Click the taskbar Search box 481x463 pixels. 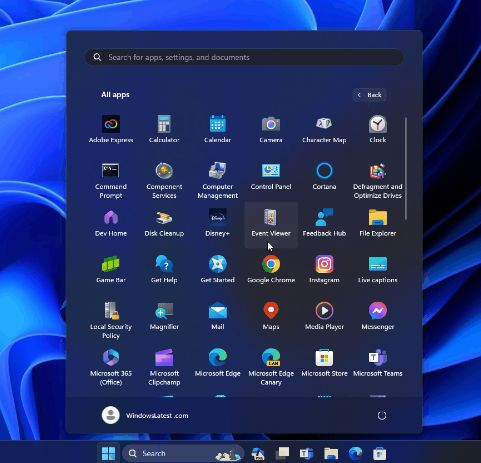pyautogui.click(x=183, y=453)
